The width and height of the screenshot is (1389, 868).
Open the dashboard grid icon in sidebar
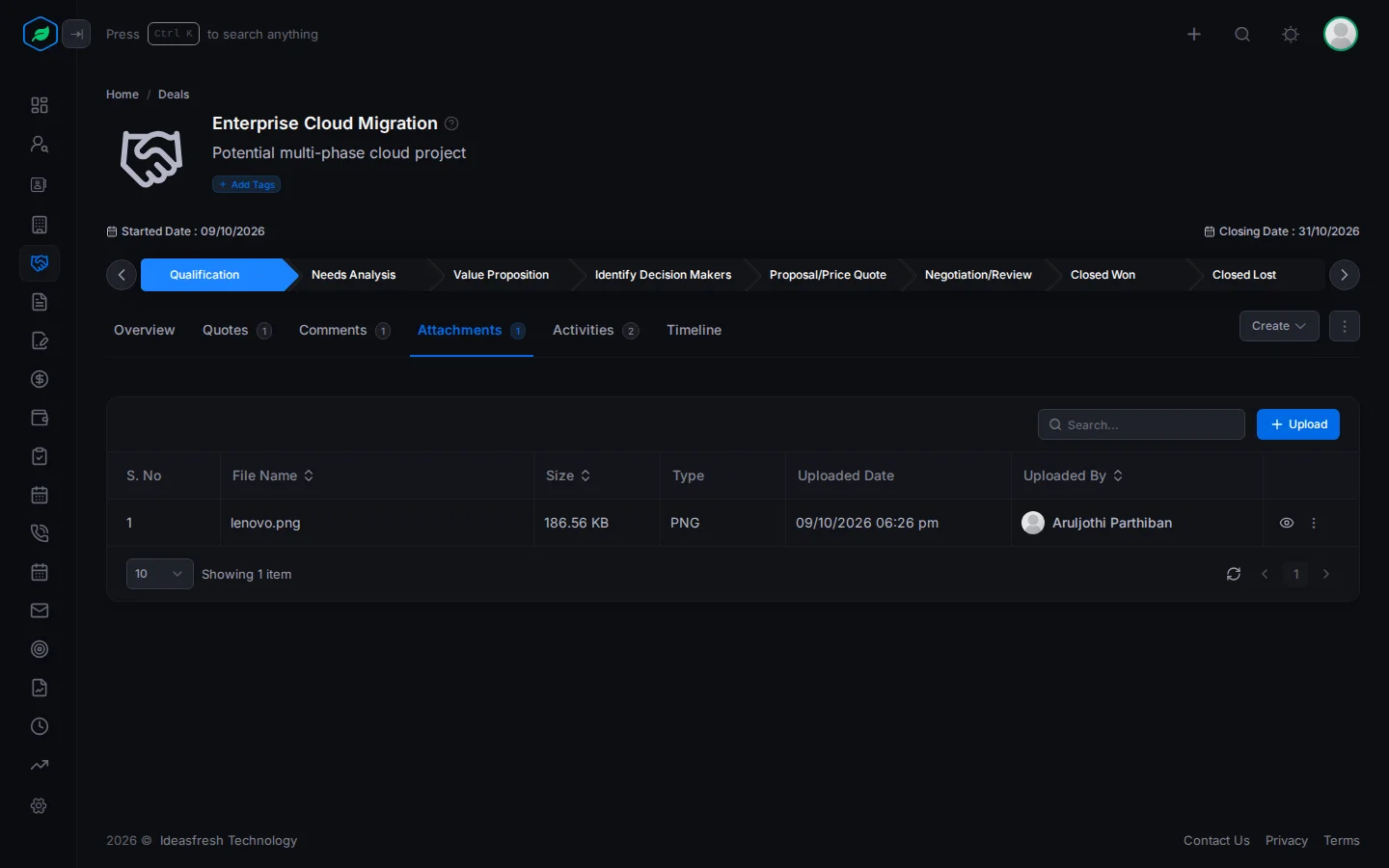click(x=40, y=105)
